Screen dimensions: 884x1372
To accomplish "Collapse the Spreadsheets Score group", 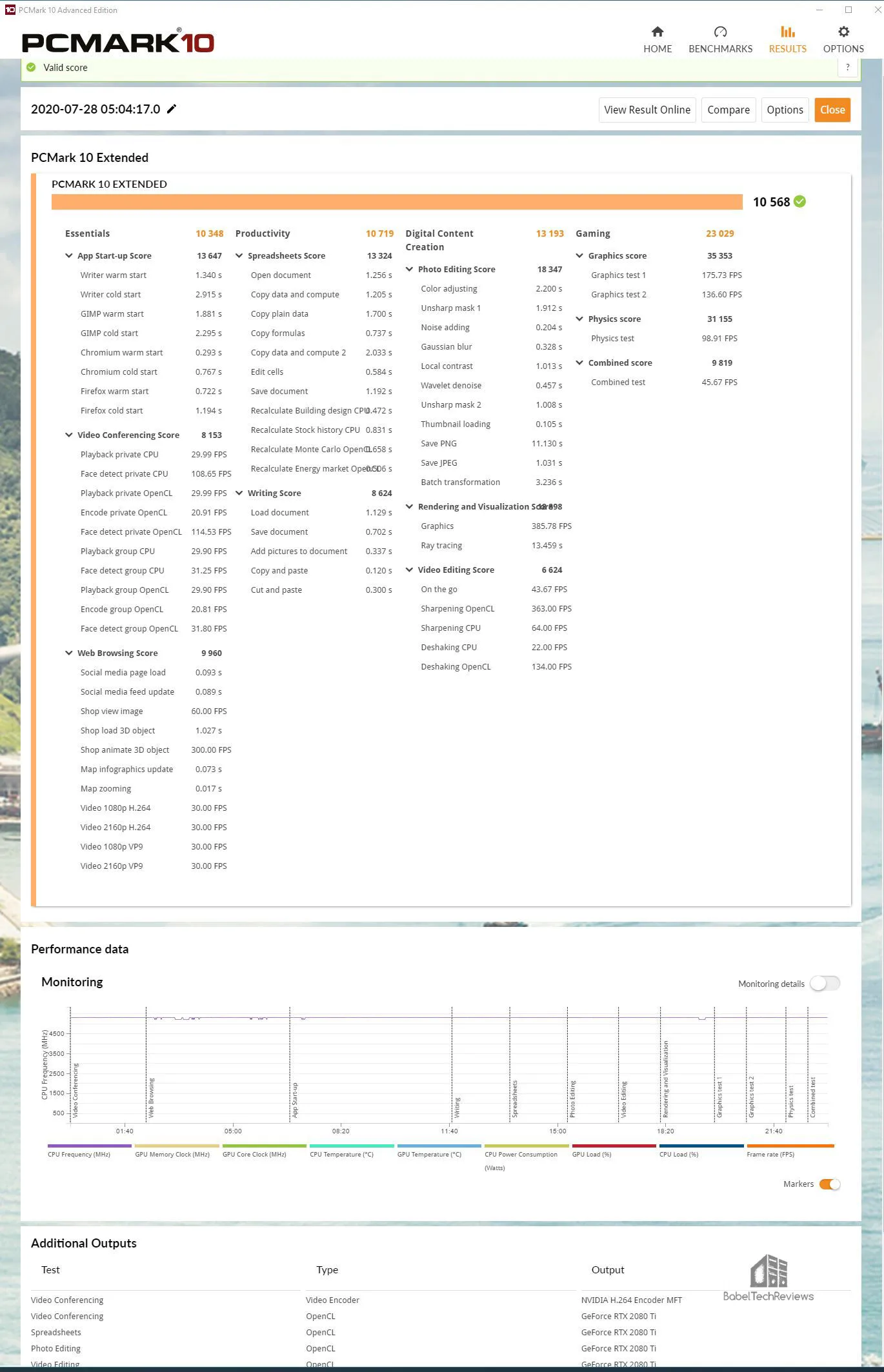I will 239,256.
